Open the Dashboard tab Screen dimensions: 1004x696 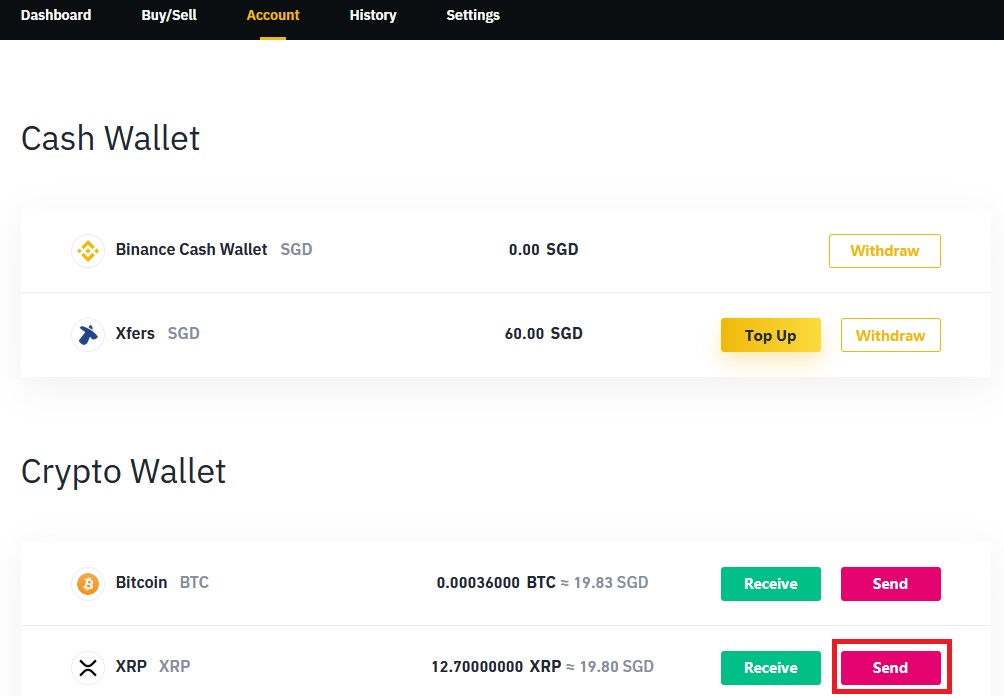coord(56,15)
